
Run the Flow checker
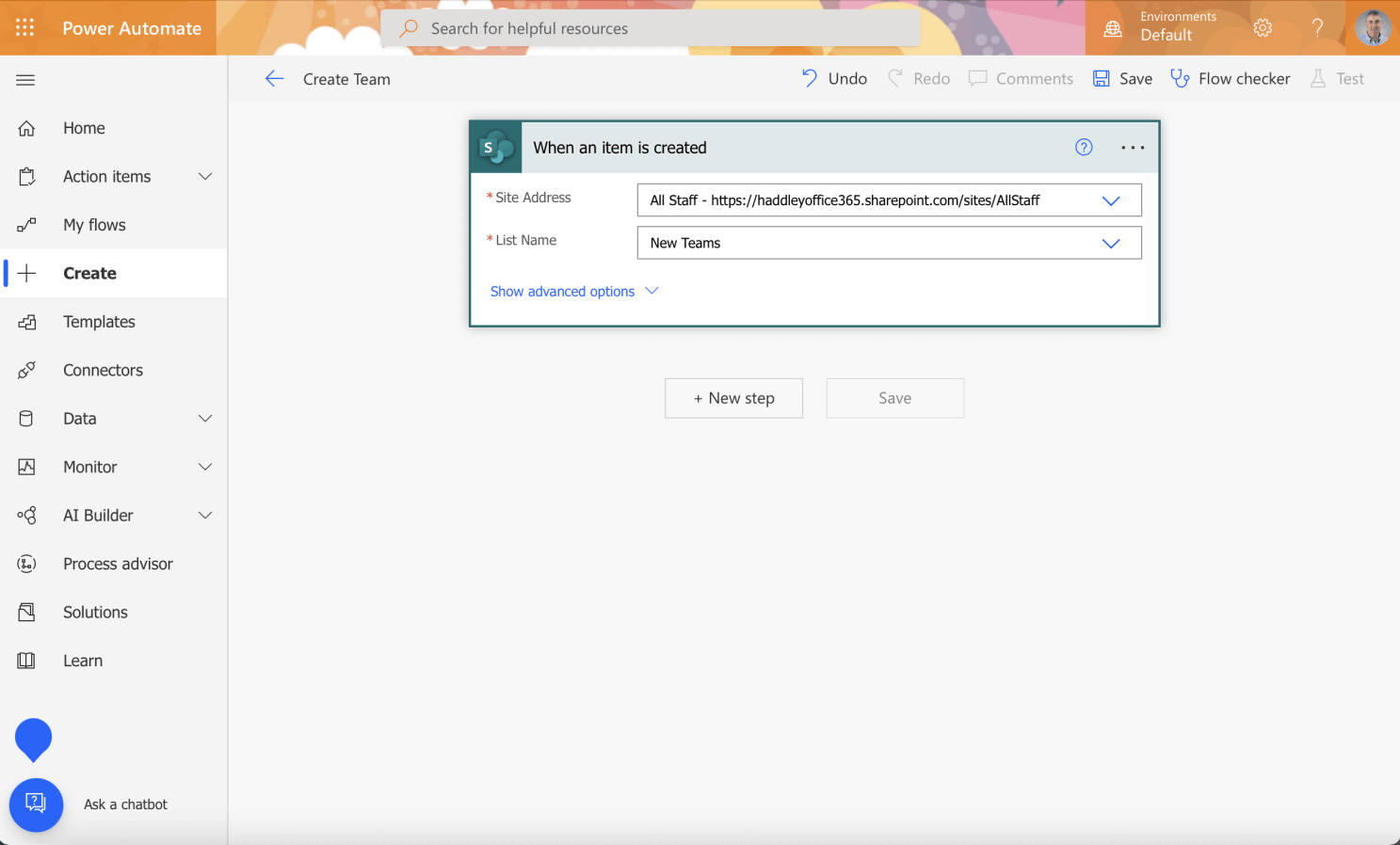pyautogui.click(x=1231, y=79)
